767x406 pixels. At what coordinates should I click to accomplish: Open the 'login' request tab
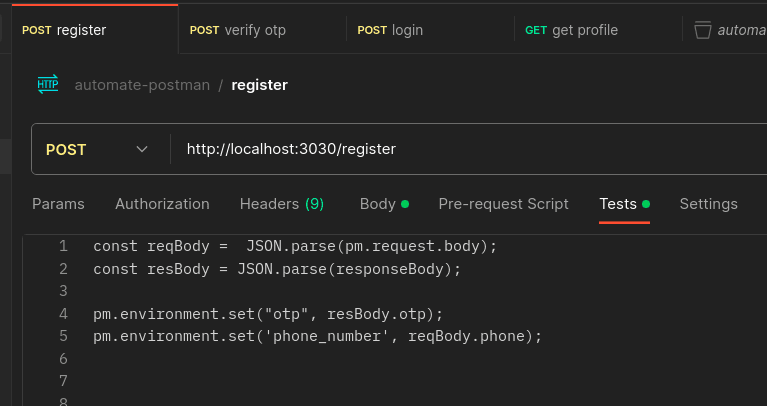(430, 30)
